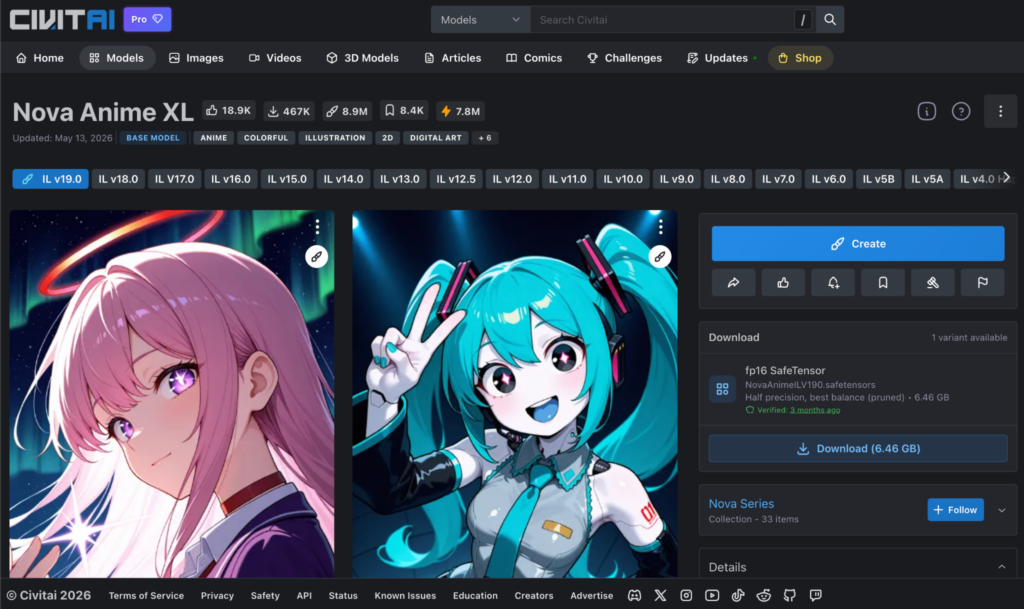Click the Civitai logo
Viewport: 1024px width, 609px height.
(62, 20)
